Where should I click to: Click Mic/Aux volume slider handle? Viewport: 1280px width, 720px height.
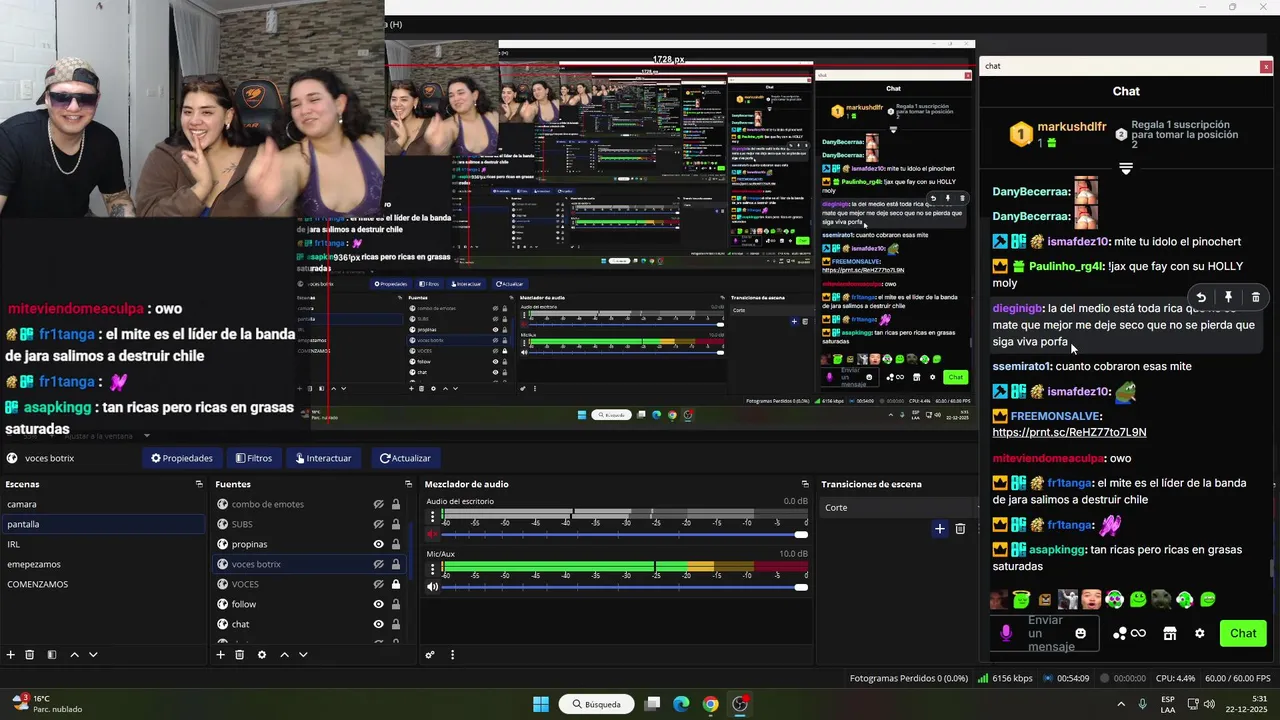[801, 587]
